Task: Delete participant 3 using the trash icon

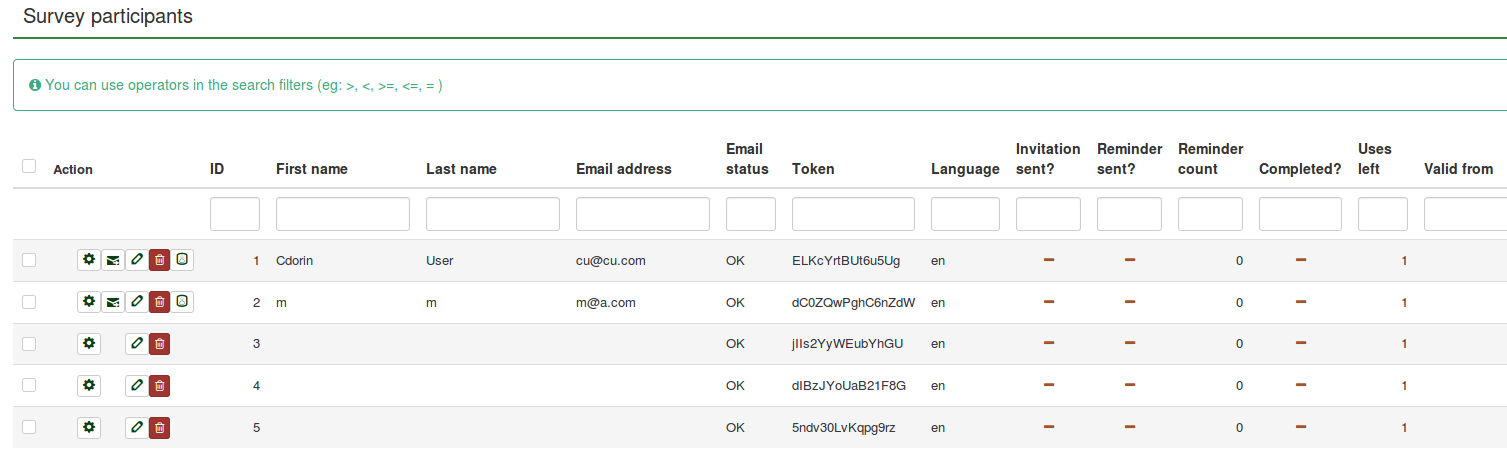Action: tap(159, 344)
